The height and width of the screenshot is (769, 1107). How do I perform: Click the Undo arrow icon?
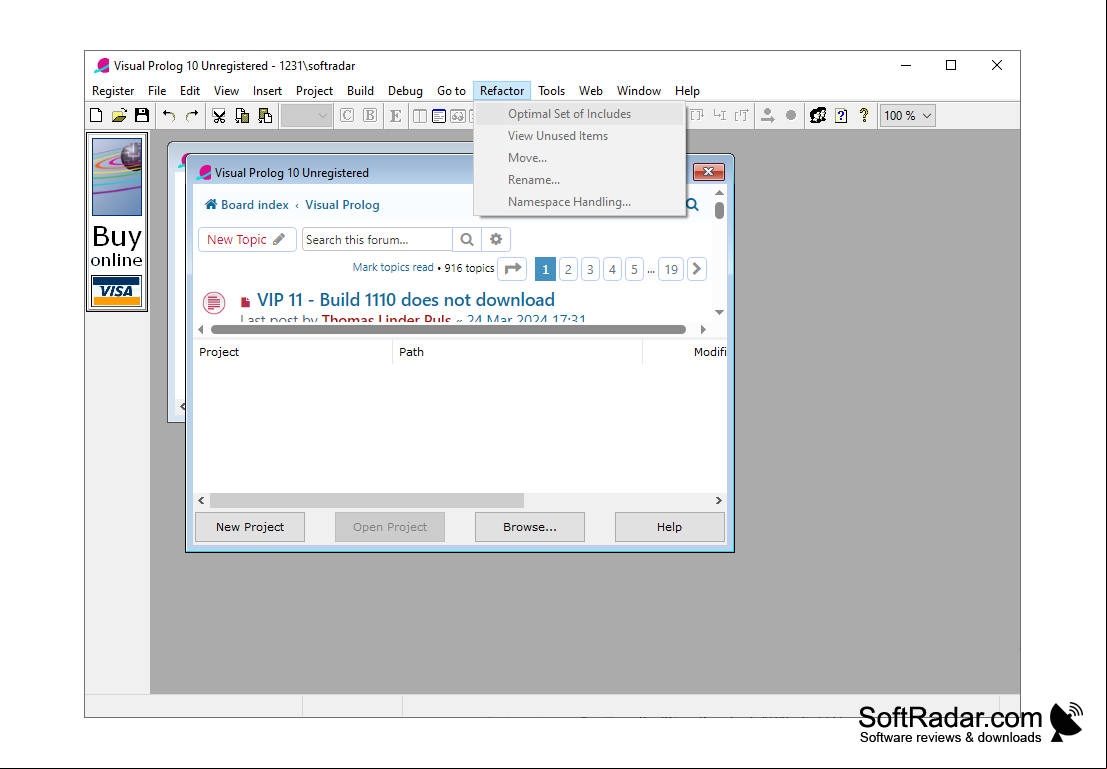[169, 115]
